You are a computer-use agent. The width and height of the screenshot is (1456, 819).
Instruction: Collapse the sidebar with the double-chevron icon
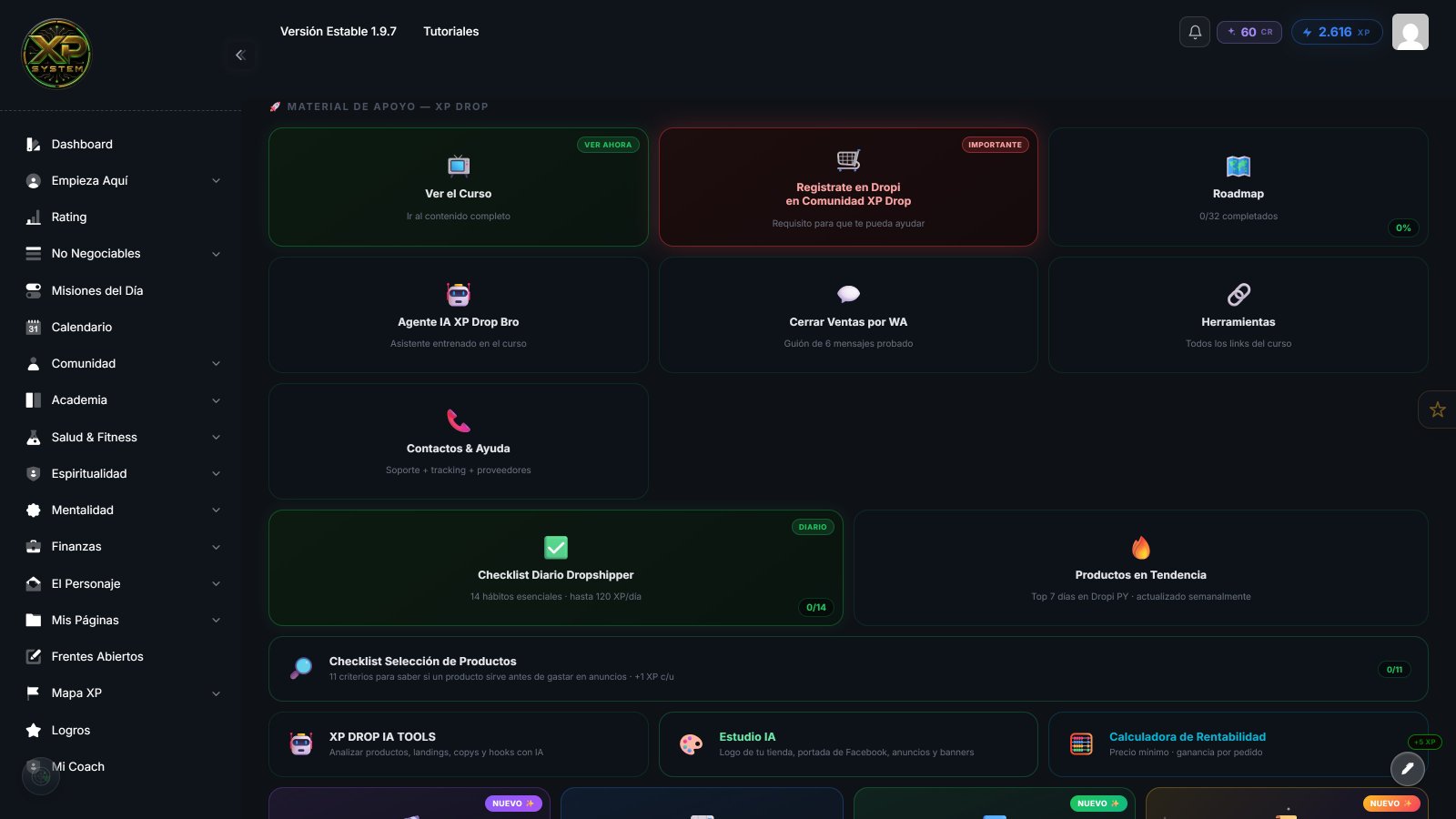(x=240, y=55)
